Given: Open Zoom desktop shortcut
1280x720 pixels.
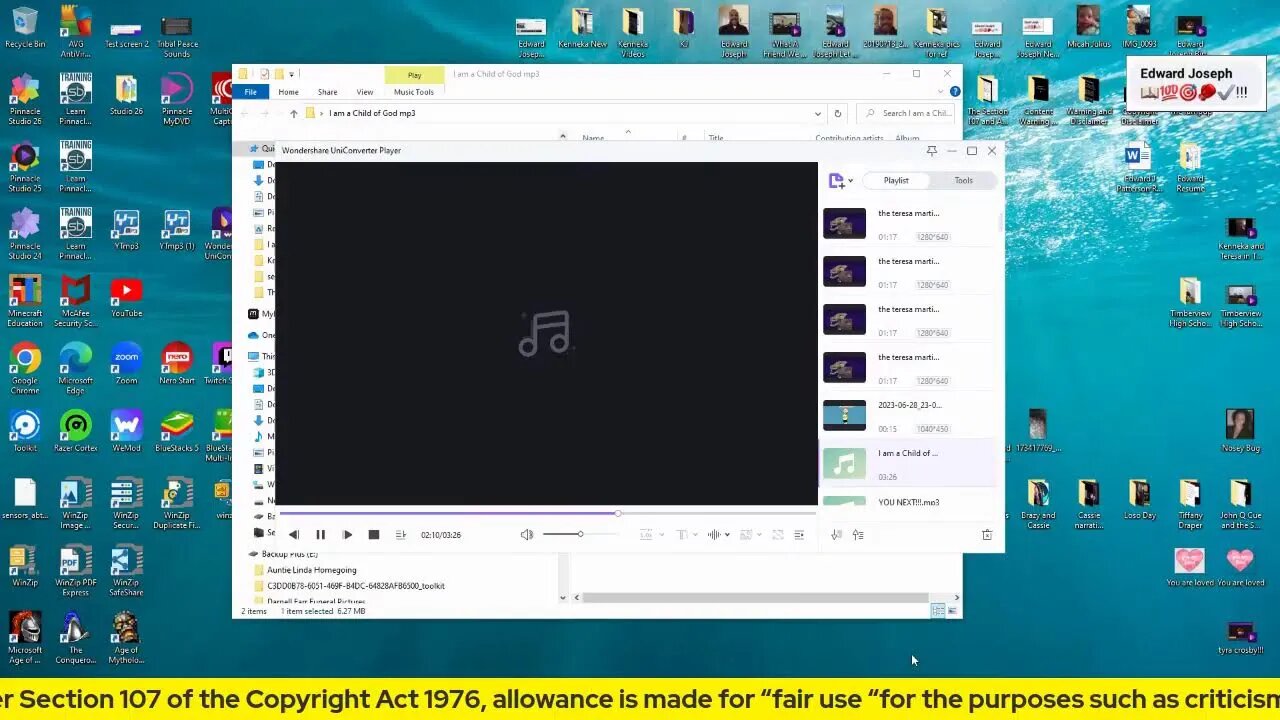Looking at the screenshot, I should (126, 365).
